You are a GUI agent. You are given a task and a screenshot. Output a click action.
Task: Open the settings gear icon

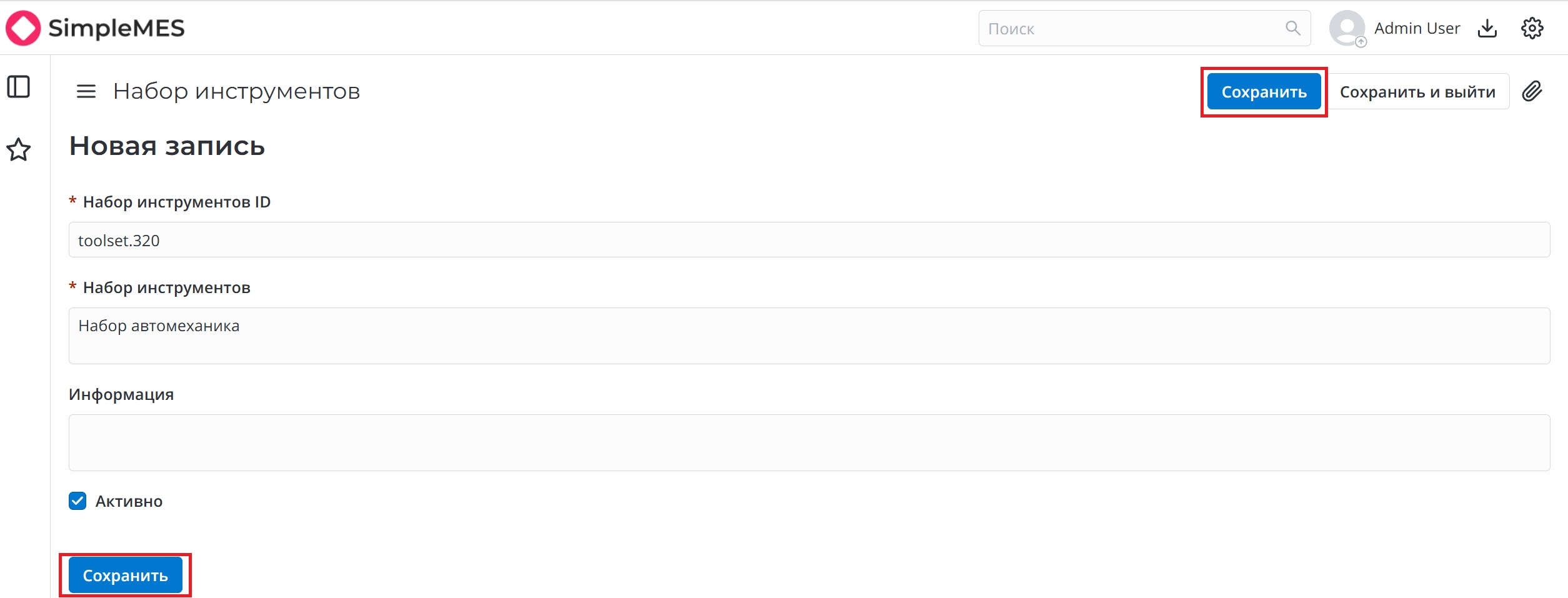coord(1532,28)
